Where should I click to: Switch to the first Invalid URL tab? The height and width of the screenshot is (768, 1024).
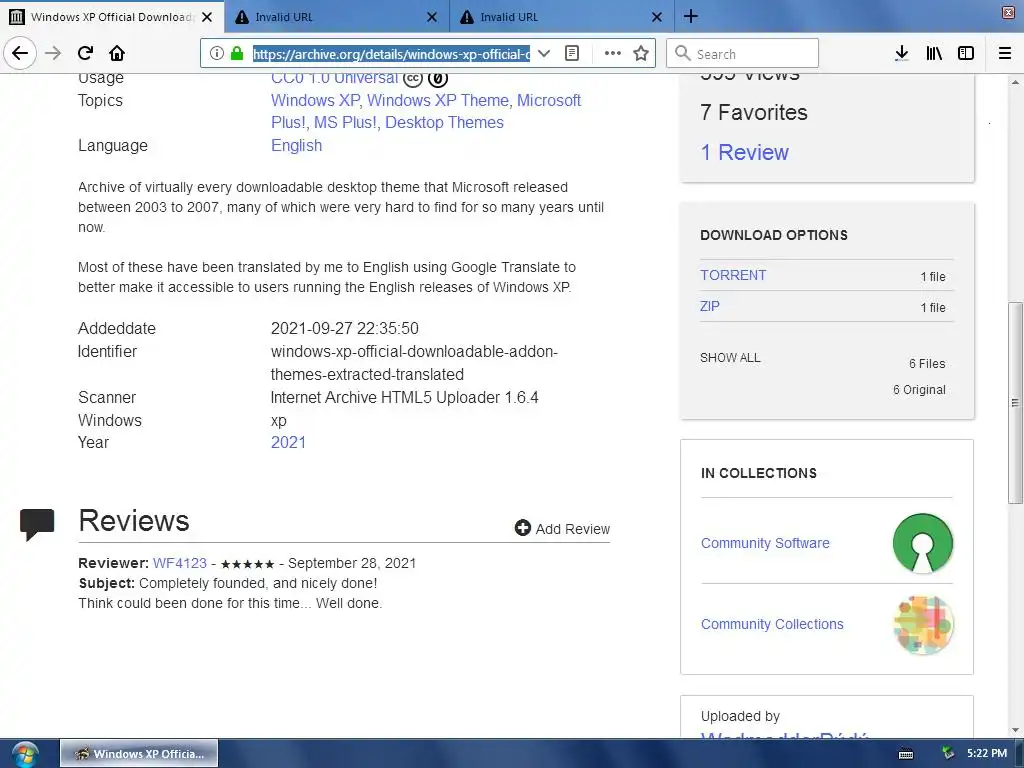[x=337, y=17]
